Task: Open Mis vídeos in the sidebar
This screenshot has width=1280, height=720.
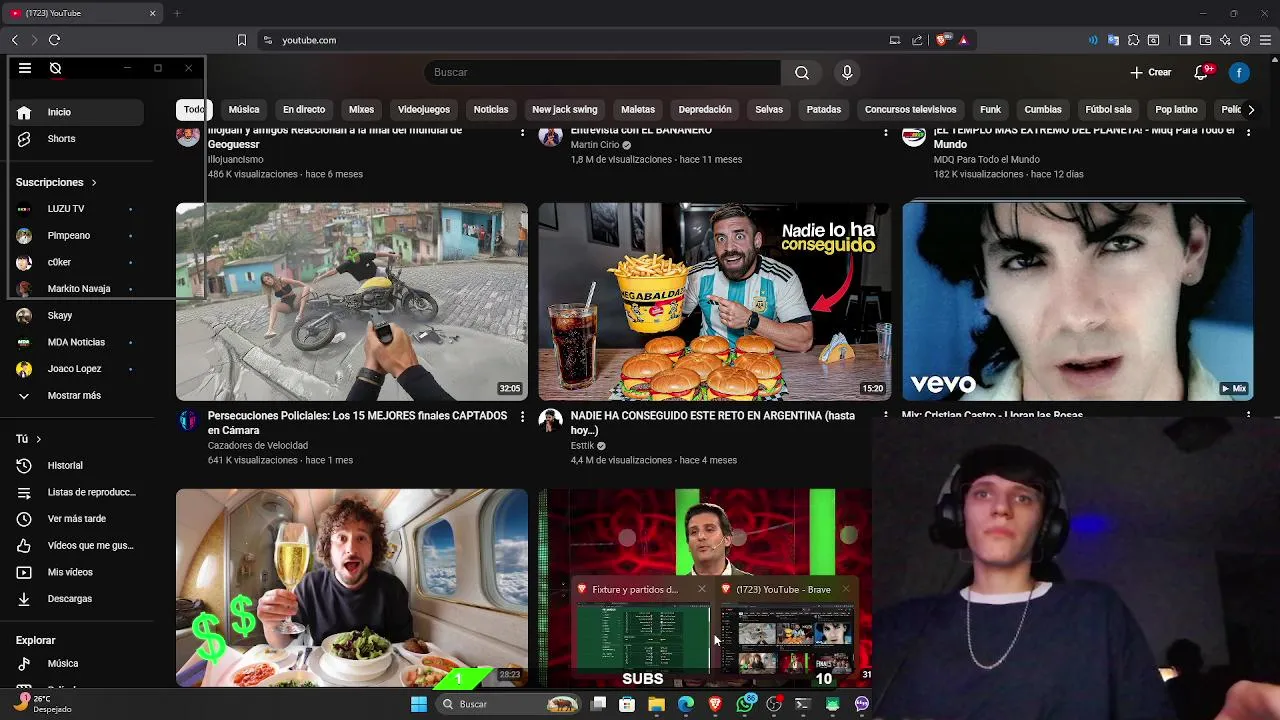Action: [x=75, y=572]
